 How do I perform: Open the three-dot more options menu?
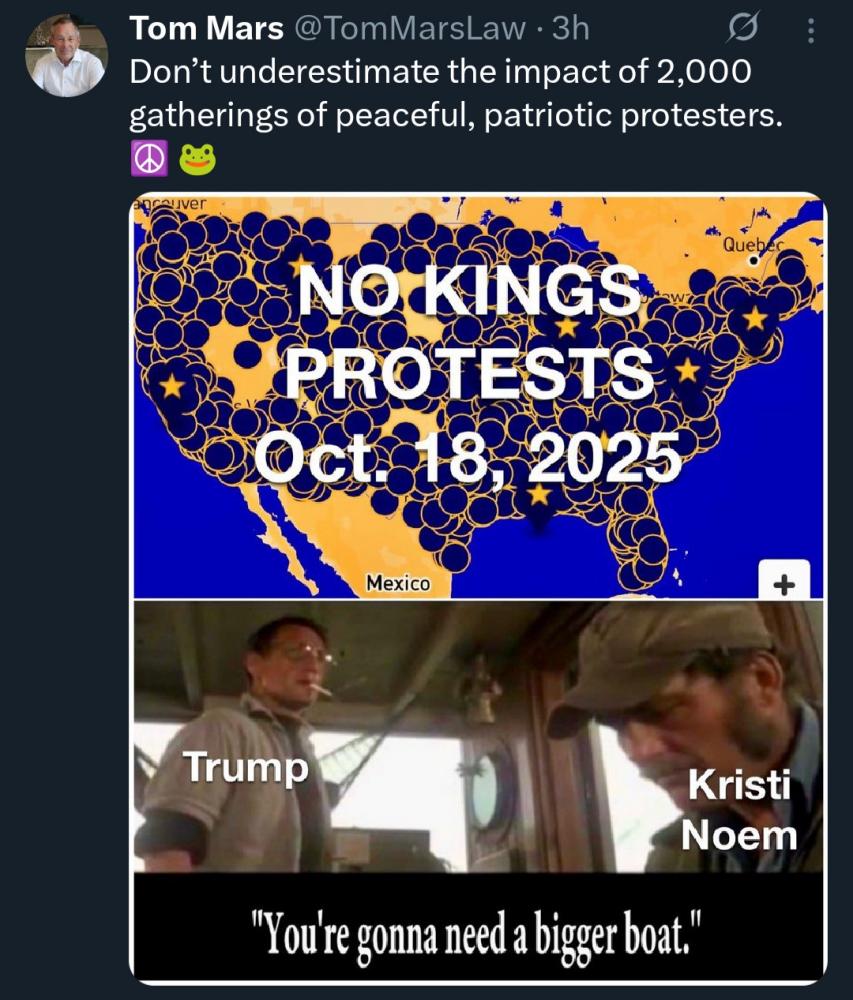tap(810, 33)
